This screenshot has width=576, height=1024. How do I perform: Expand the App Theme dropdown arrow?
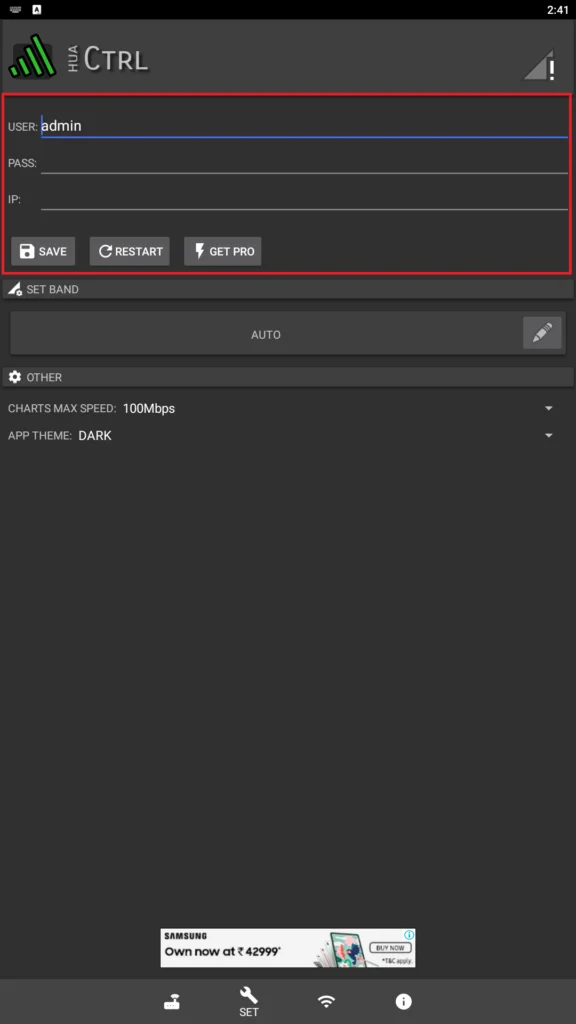[x=549, y=436]
